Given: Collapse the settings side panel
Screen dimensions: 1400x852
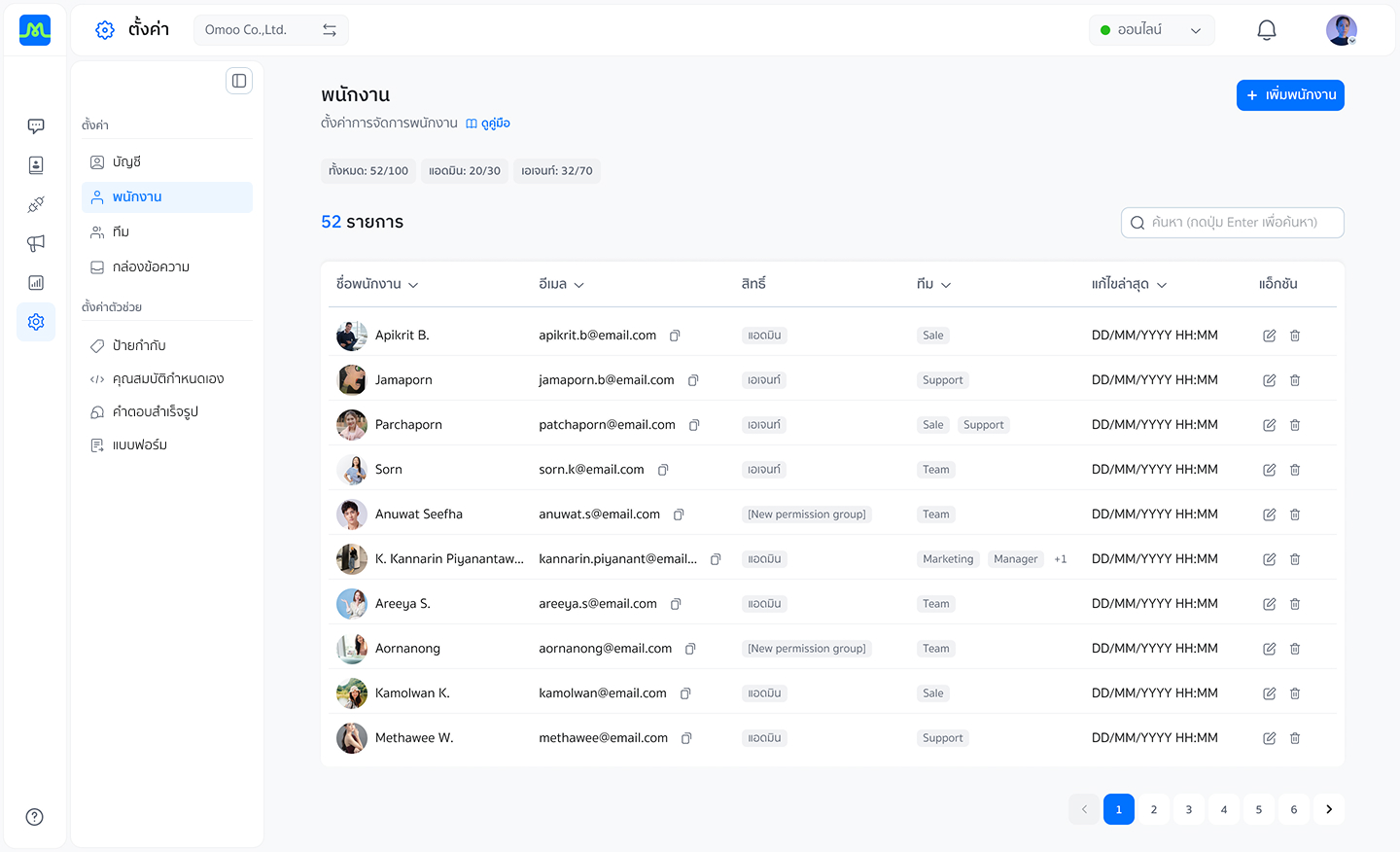Looking at the screenshot, I should (x=239, y=81).
